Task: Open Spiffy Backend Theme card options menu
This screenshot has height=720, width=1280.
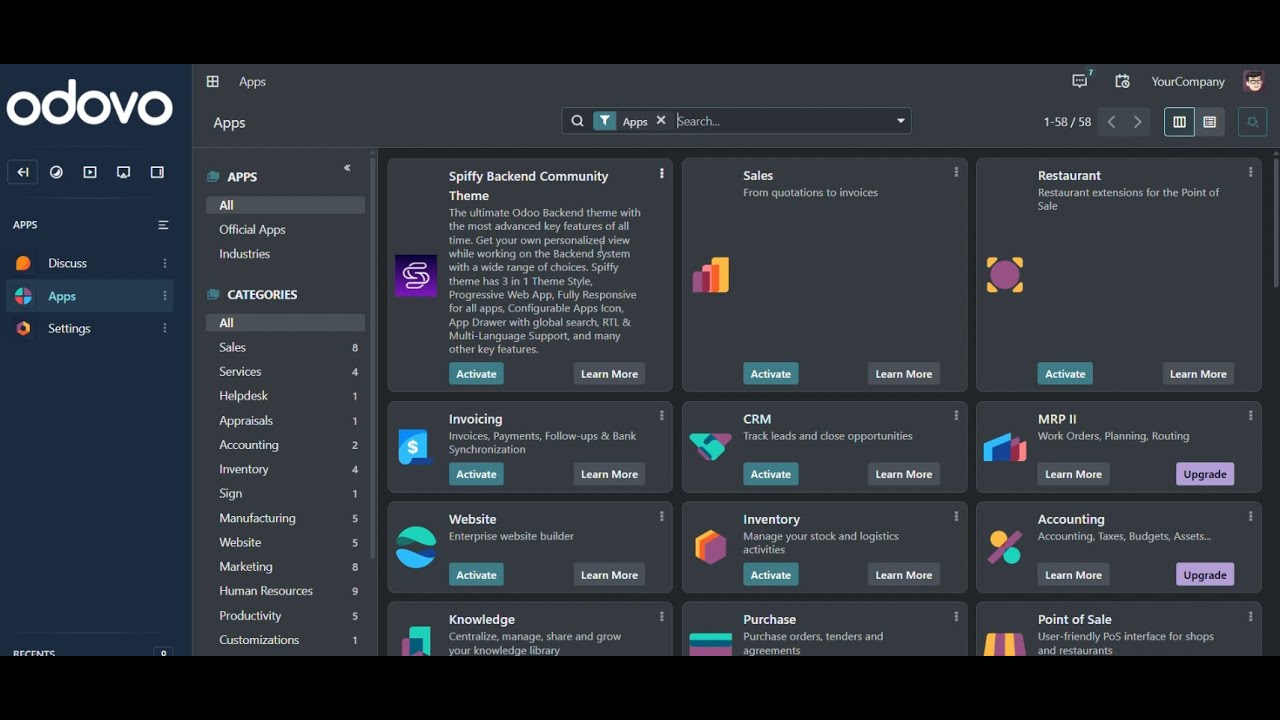Action: [x=662, y=174]
